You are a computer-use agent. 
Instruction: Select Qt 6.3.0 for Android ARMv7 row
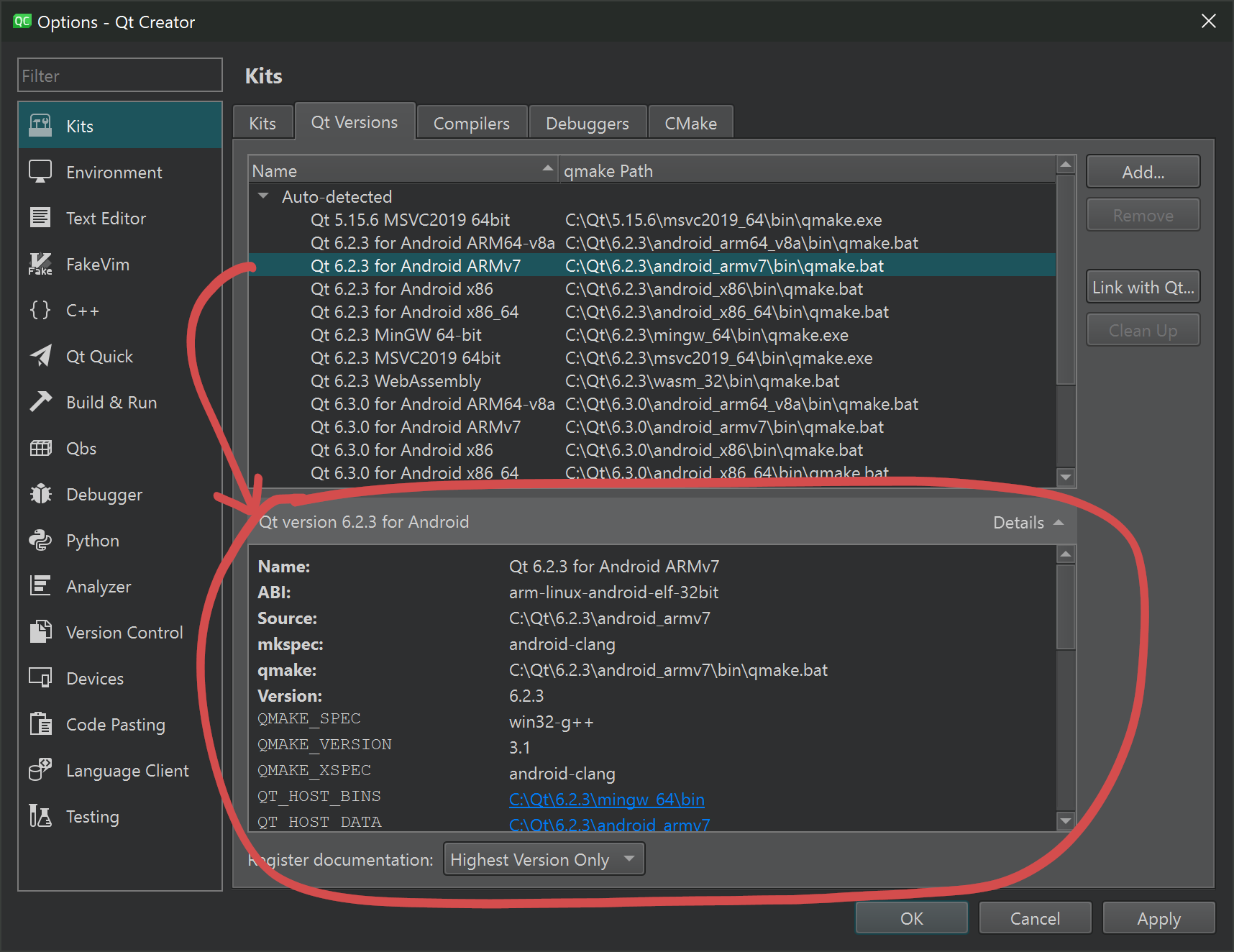pyautogui.click(x=652, y=426)
